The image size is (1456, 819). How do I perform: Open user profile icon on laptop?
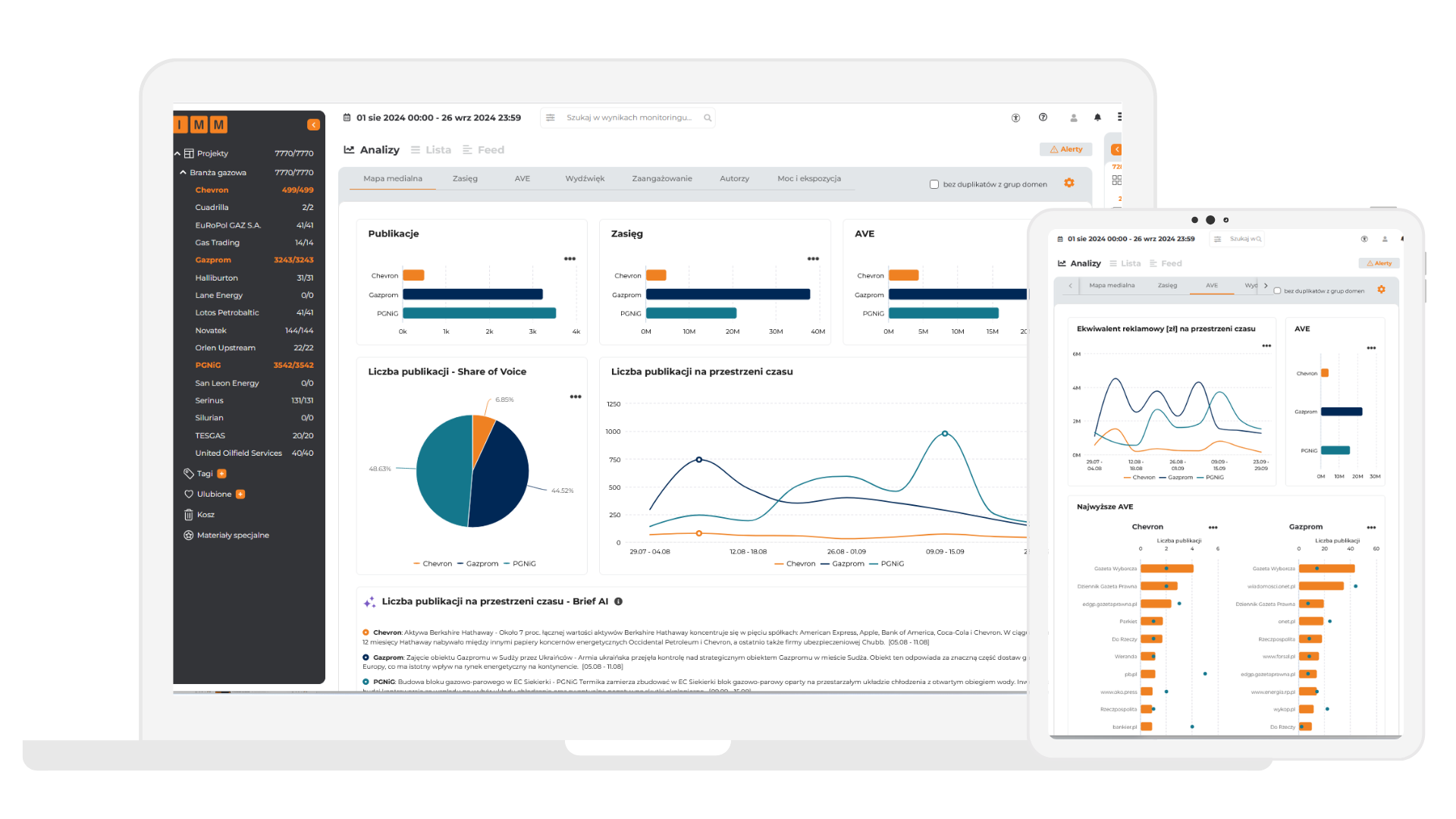click(x=1074, y=118)
